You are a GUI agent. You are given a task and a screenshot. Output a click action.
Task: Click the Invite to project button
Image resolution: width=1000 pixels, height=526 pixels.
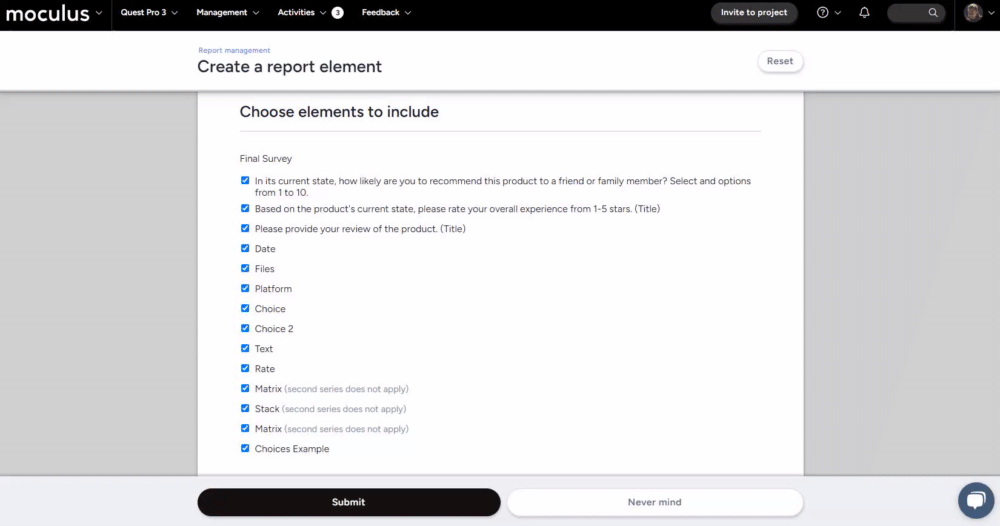point(754,13)
